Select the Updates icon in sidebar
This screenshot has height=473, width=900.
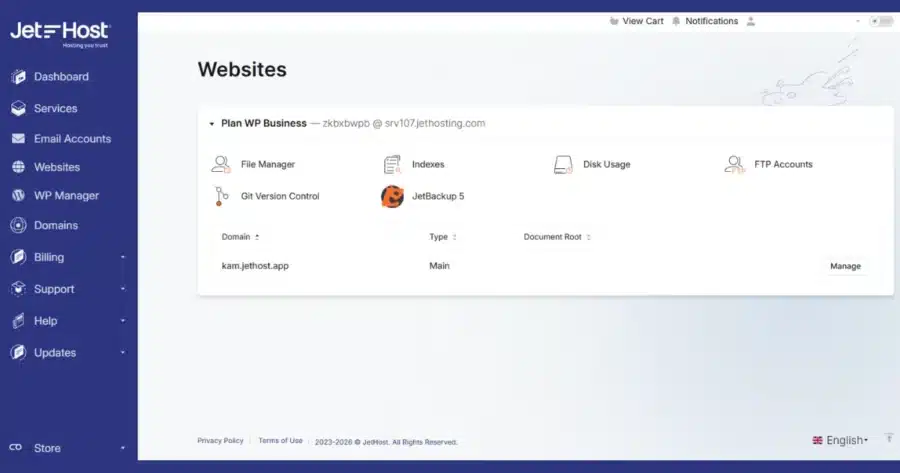point(18,352)
